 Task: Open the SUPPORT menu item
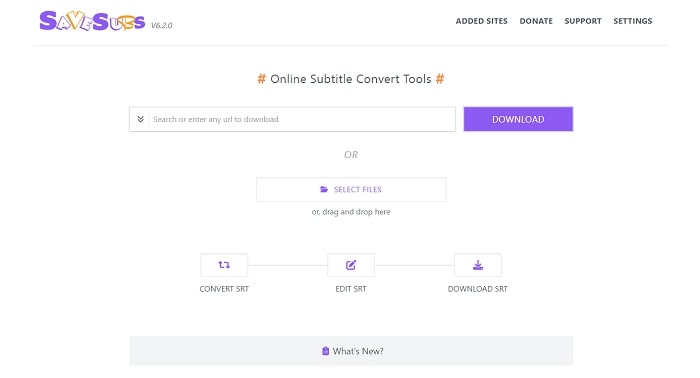click(583, 21)
